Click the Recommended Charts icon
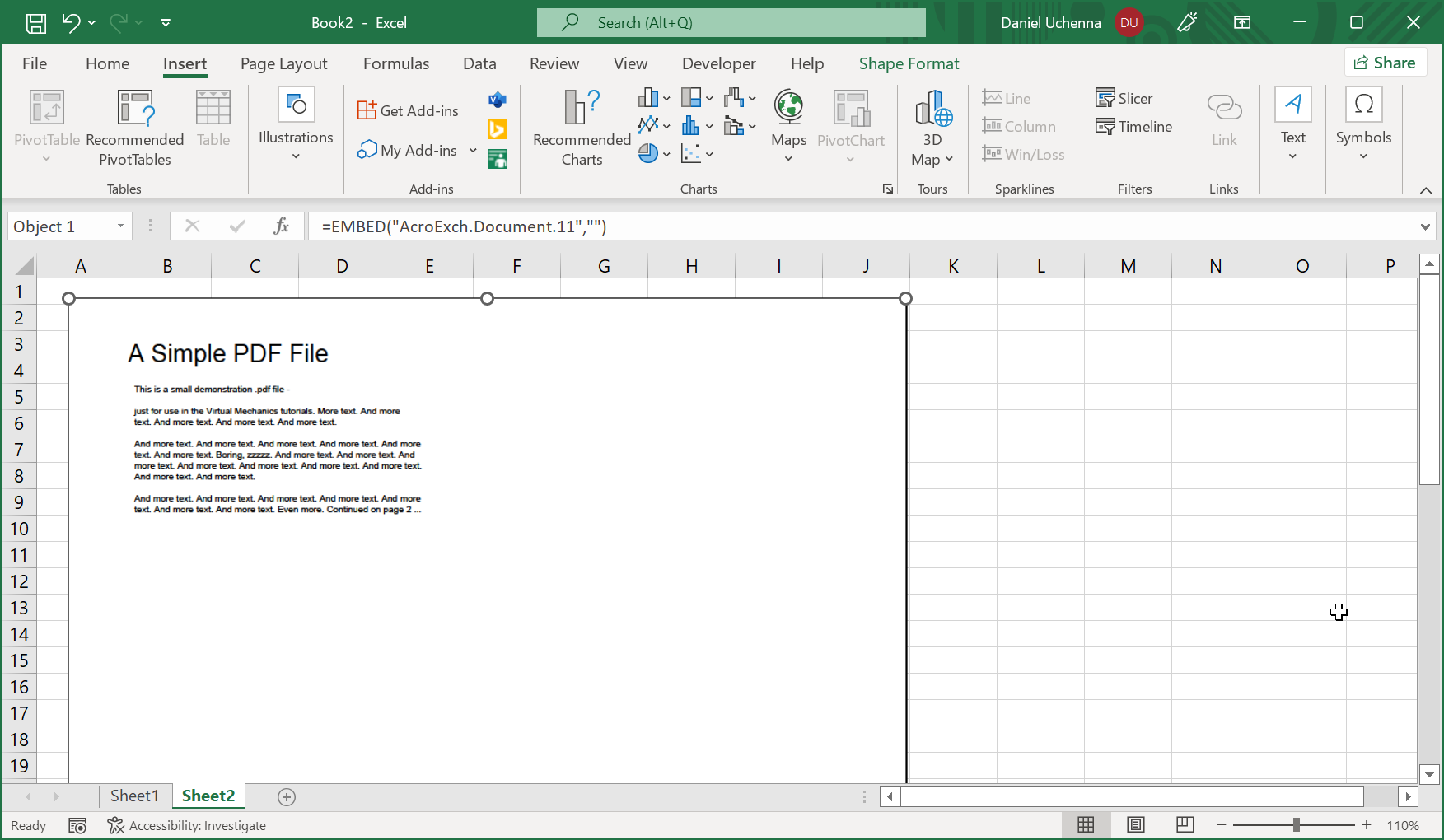This screenshot has height=840, width=1444. (x=581, y=109)
